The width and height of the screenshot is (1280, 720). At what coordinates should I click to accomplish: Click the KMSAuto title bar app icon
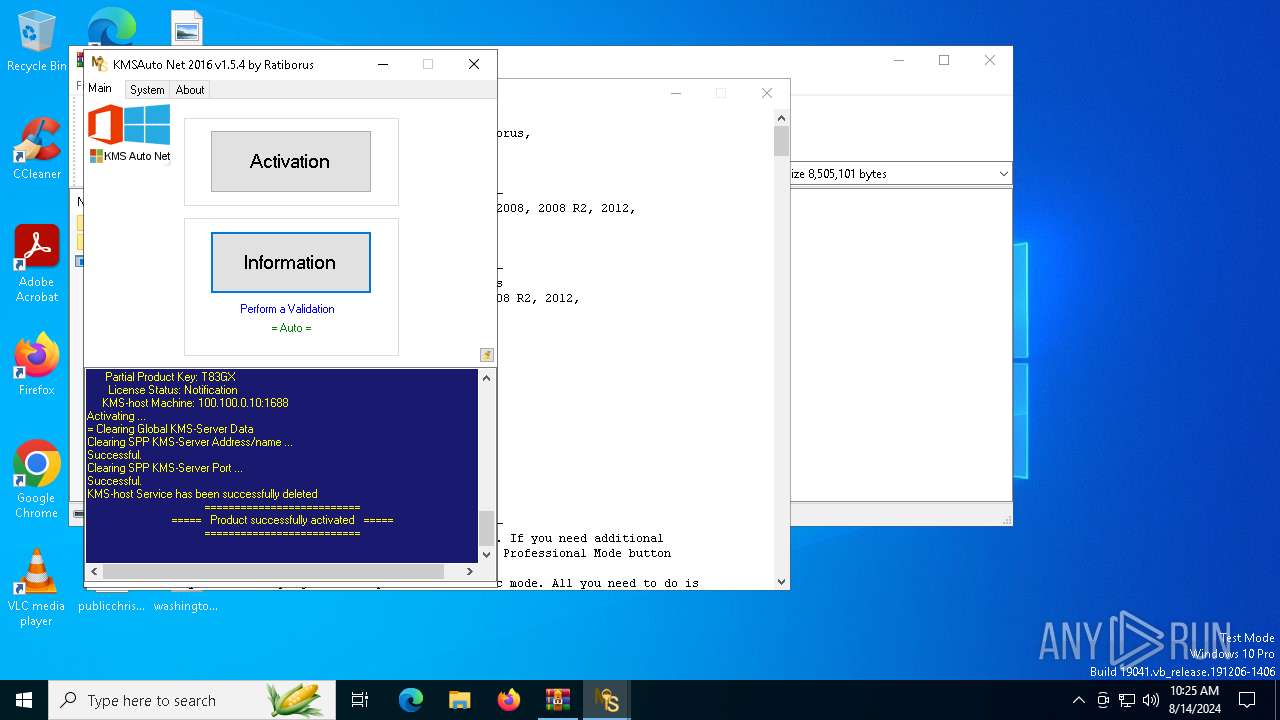coord(99,64)
